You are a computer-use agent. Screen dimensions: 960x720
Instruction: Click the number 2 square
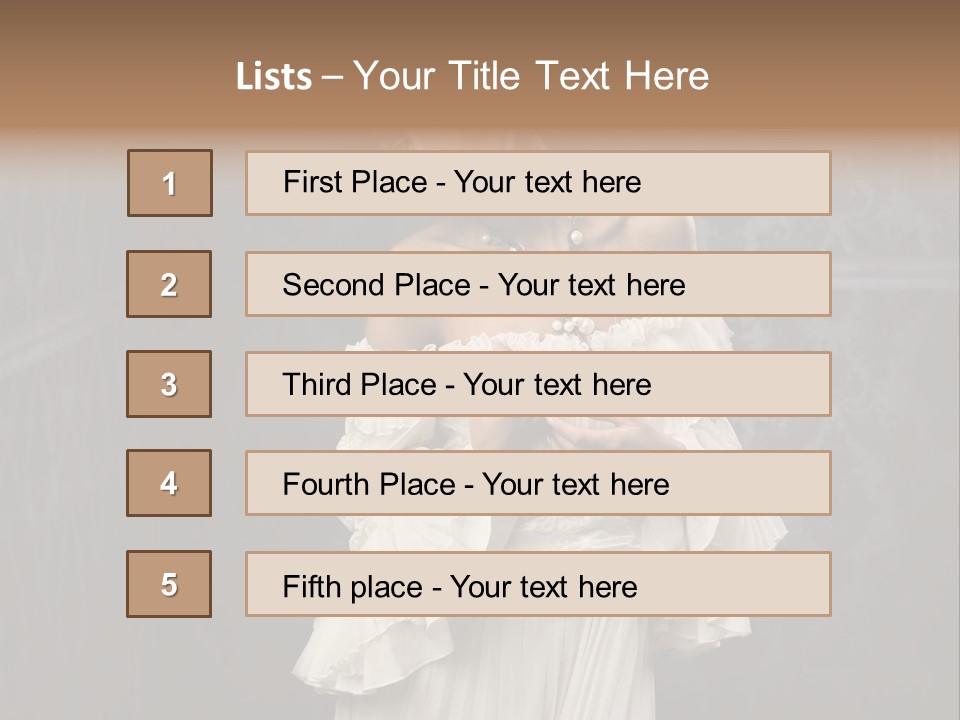(x=169, y=284)
